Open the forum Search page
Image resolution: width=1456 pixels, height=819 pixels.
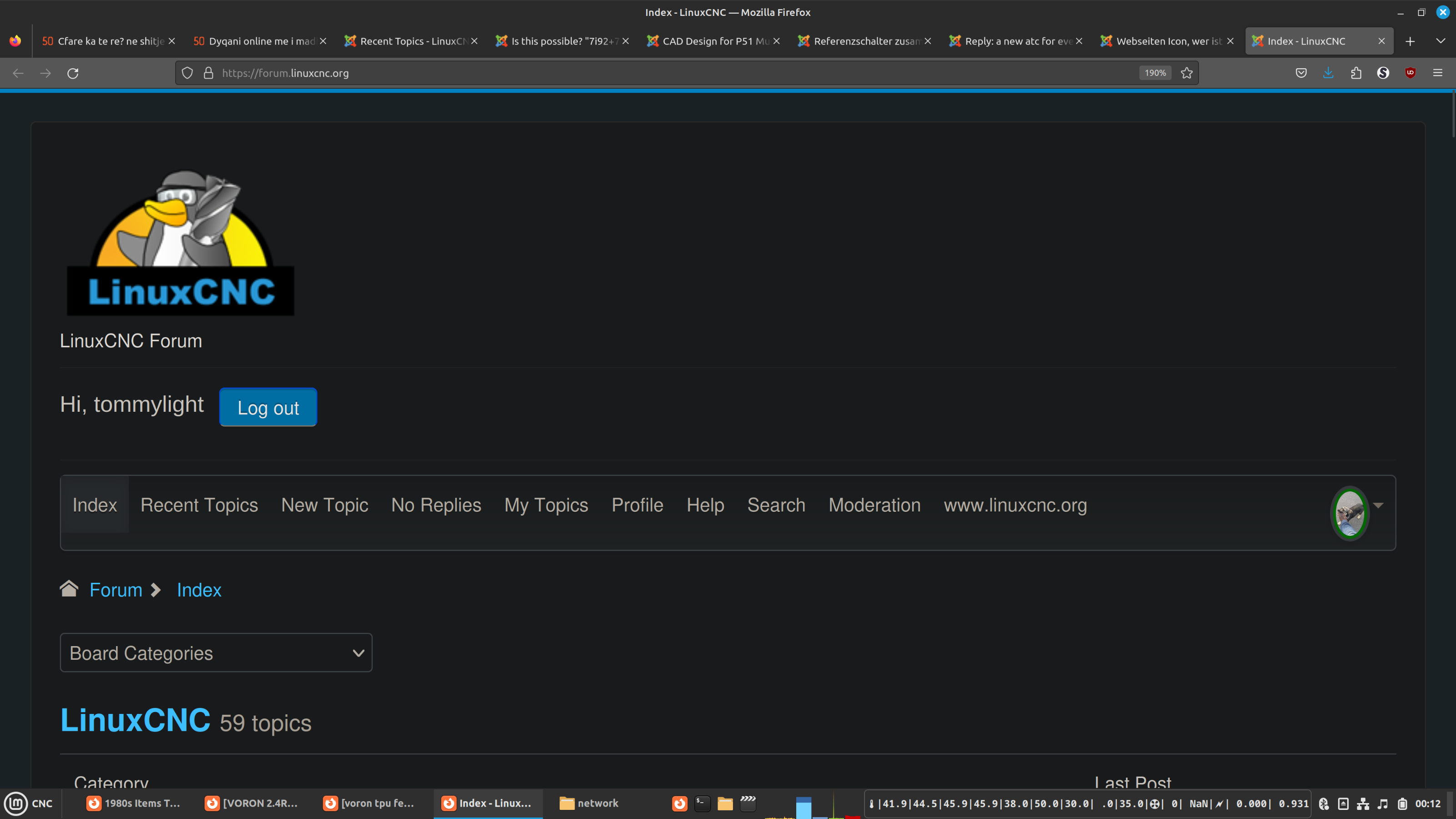click(776, 505)
